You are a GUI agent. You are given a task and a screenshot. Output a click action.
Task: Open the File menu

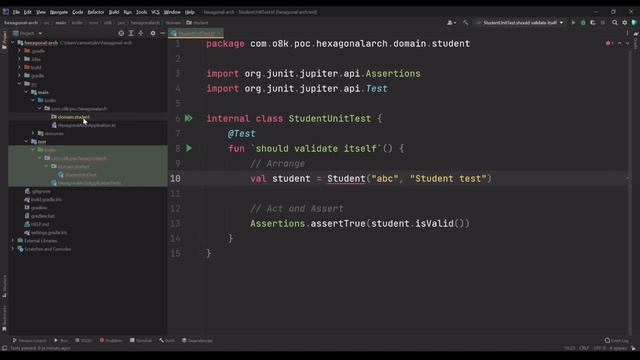16,12
